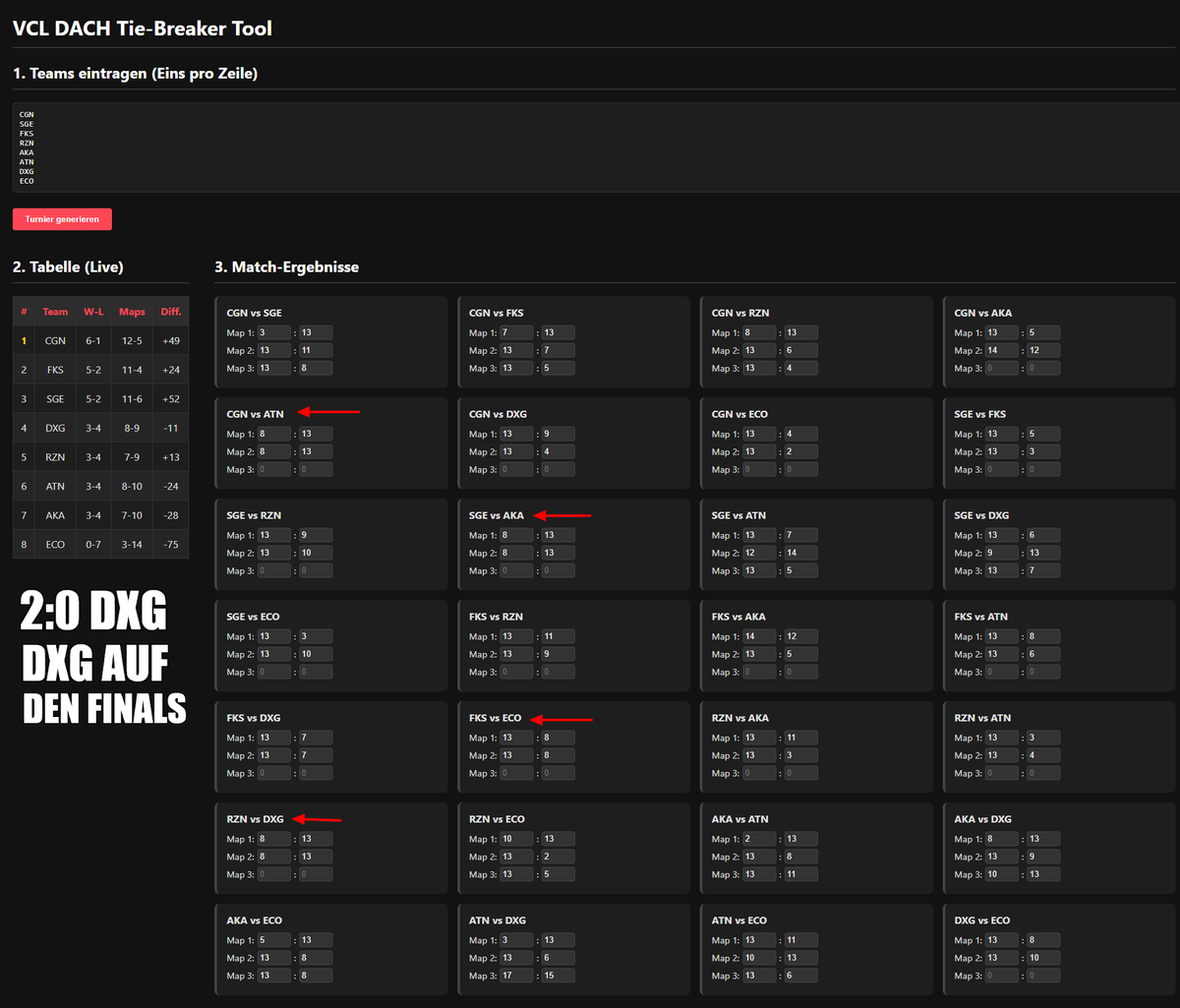Image resolution: width=1180 pixels, height=1008 pixels.
Task: Edit AKA vs DXG Map 3 left score
Action: (1002, 874)
